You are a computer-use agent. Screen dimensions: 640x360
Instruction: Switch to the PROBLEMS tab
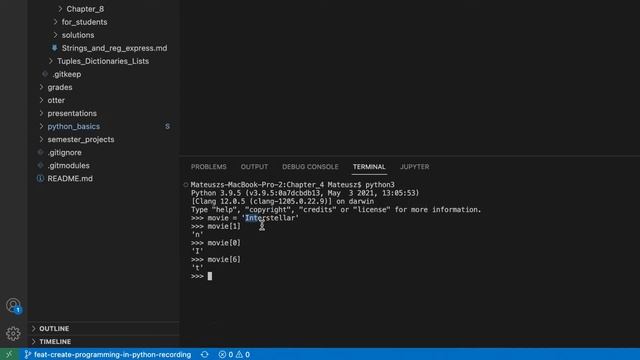click(209, 167)
